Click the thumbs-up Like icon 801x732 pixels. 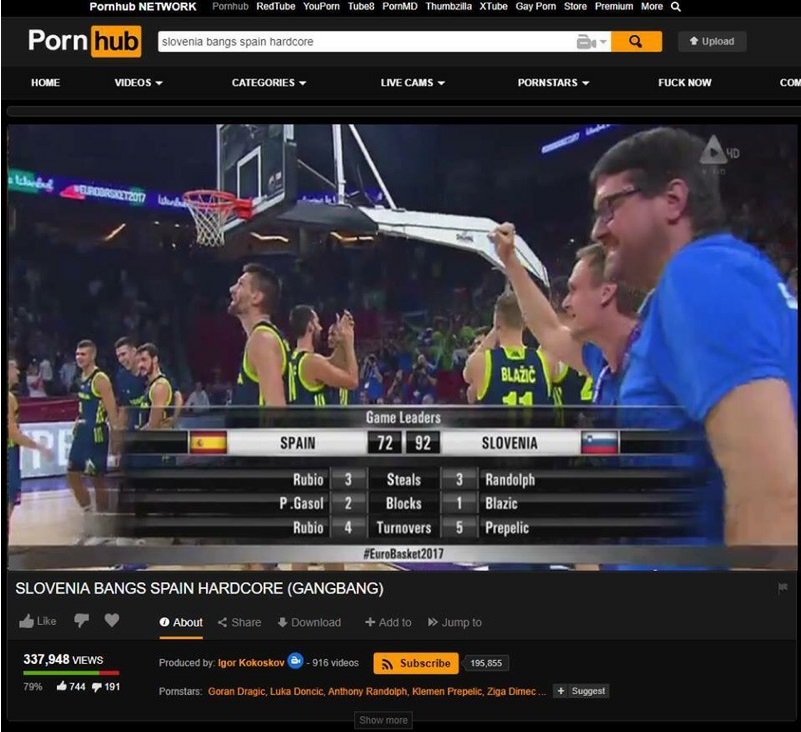27,621
